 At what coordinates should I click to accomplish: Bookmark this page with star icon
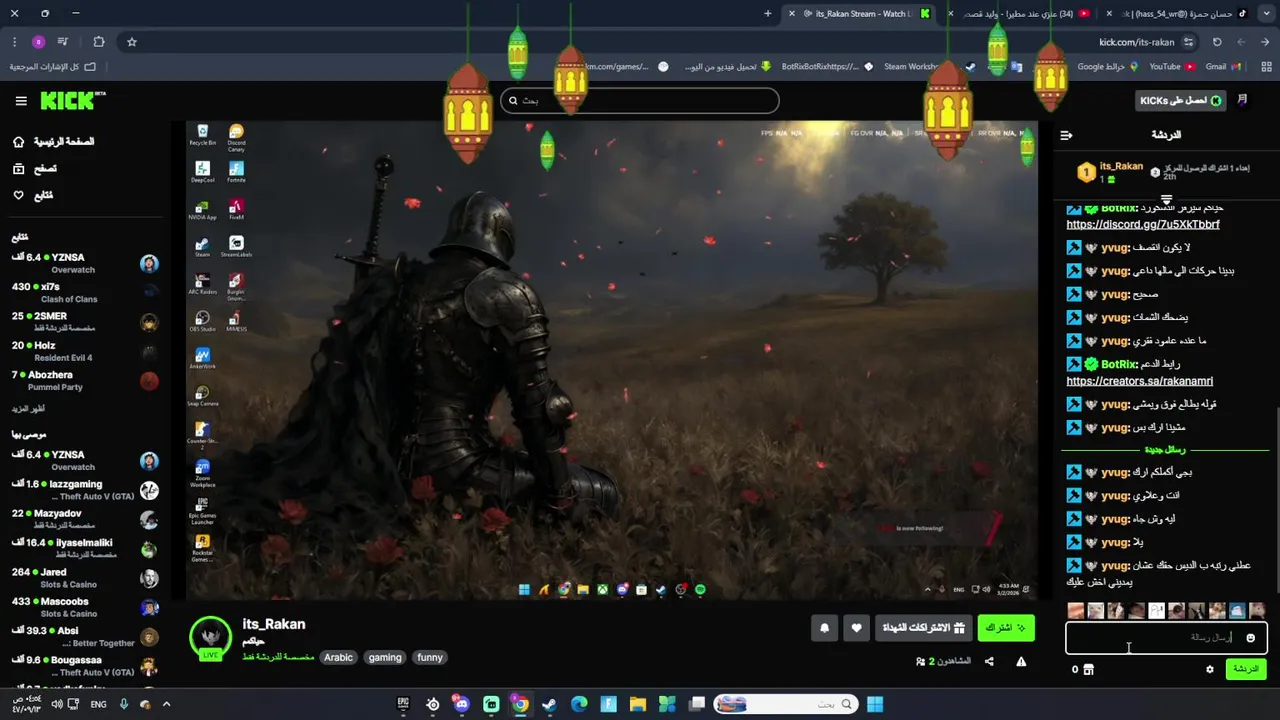point(131,42)
